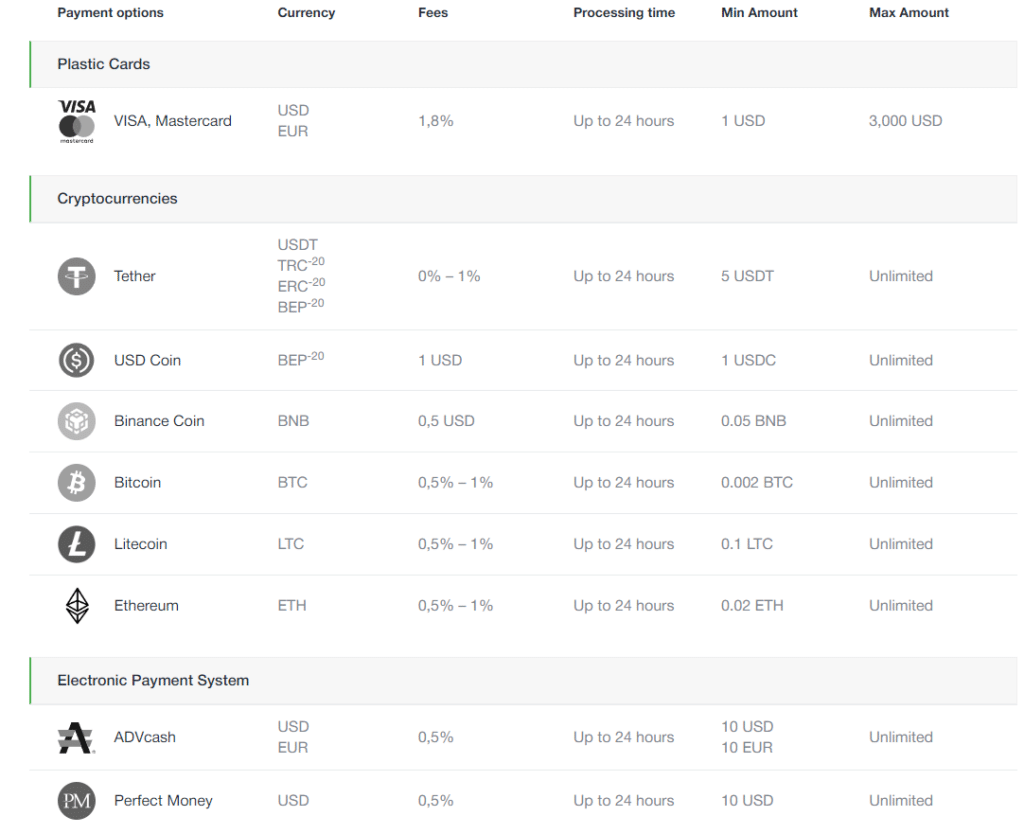Screen dimensions: 1024x834
Task: Click the 0.02 ETH minimum amount
Action: click(x=752, y=605)
